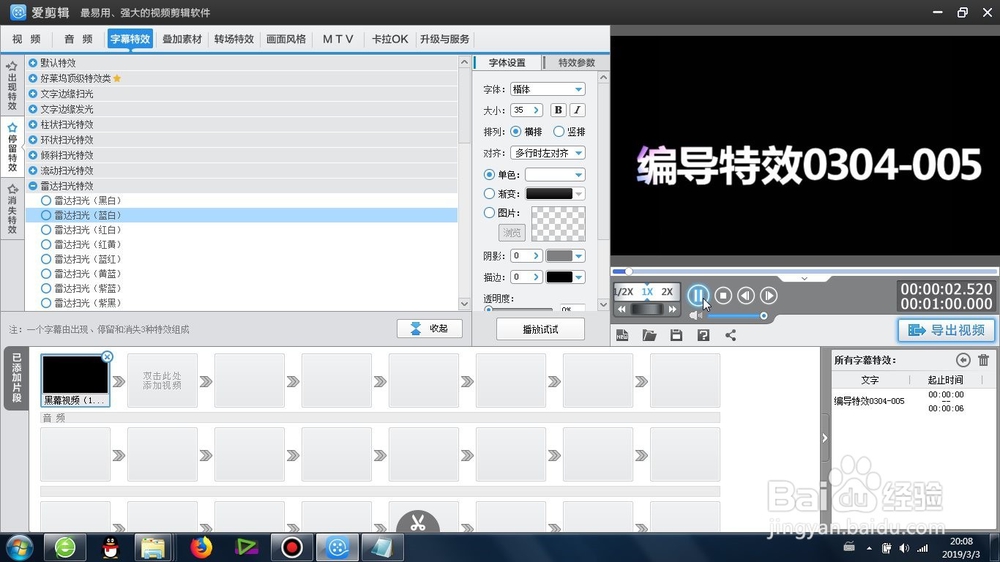This screenshot has width=1000, height=562.
Task: Expand 好莱坞顶级特效类 category
Action: tap(33, 78)
